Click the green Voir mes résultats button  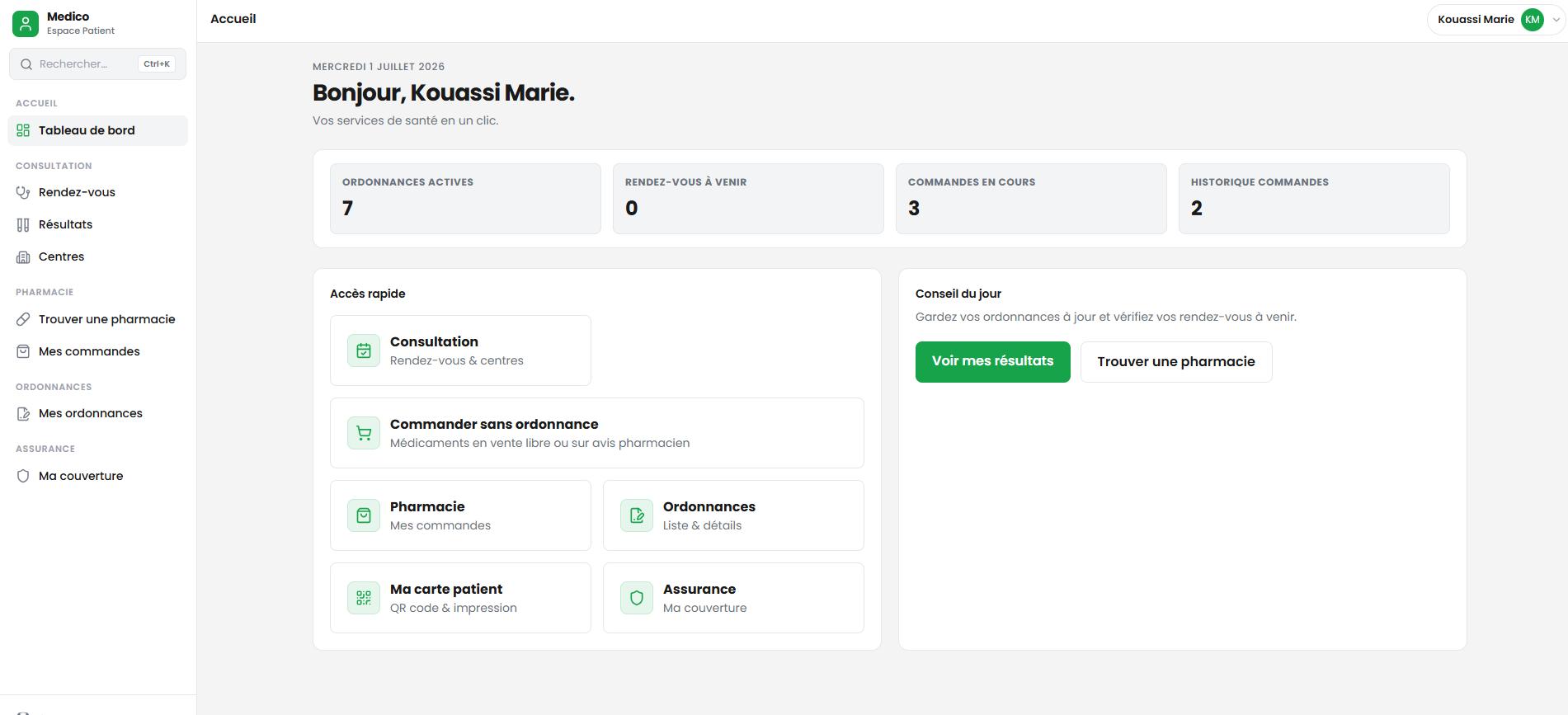[x=992, y=362]
